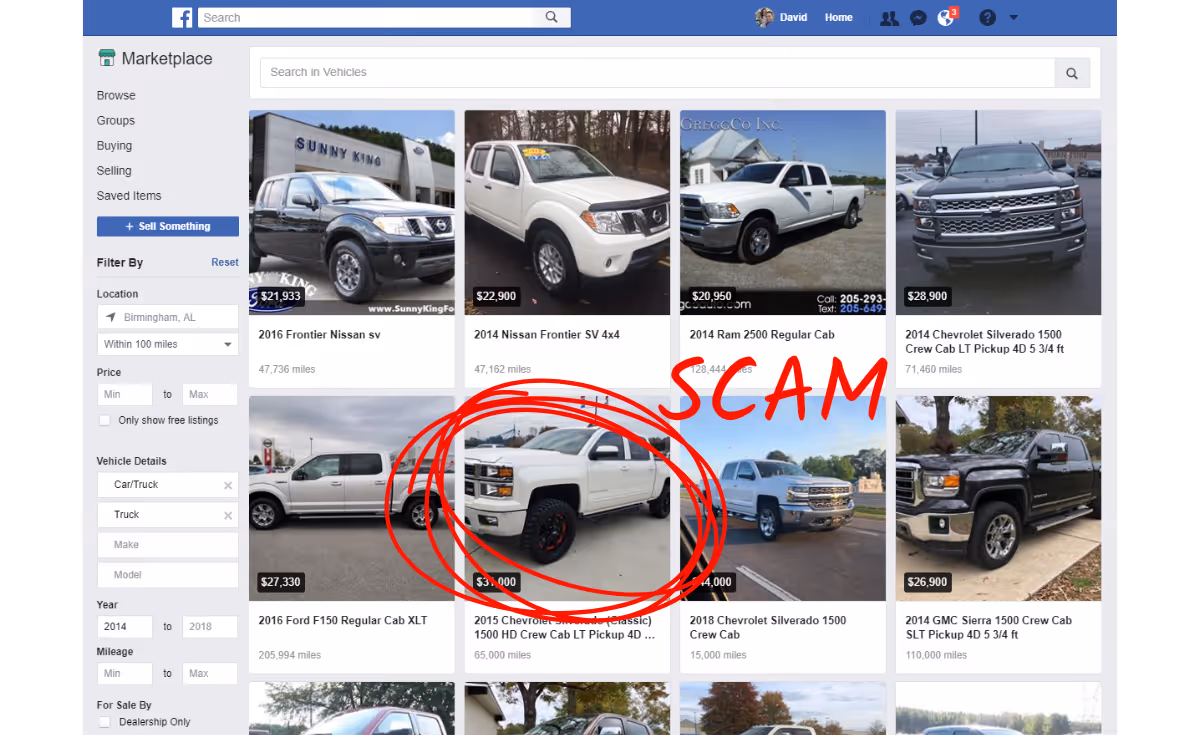Remove the Car/Truck filter with X
The image size is (1200, 750).
point(228,485)
